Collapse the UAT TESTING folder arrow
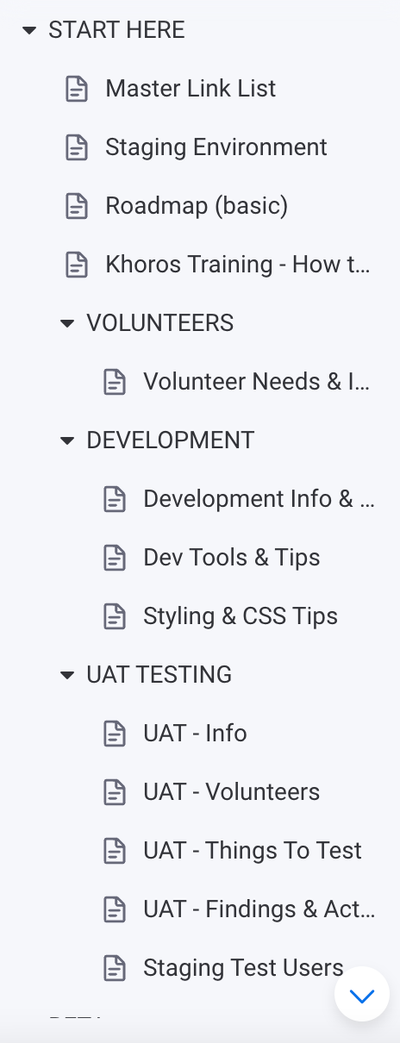The image size is (400, 1043). pos(67,674)
